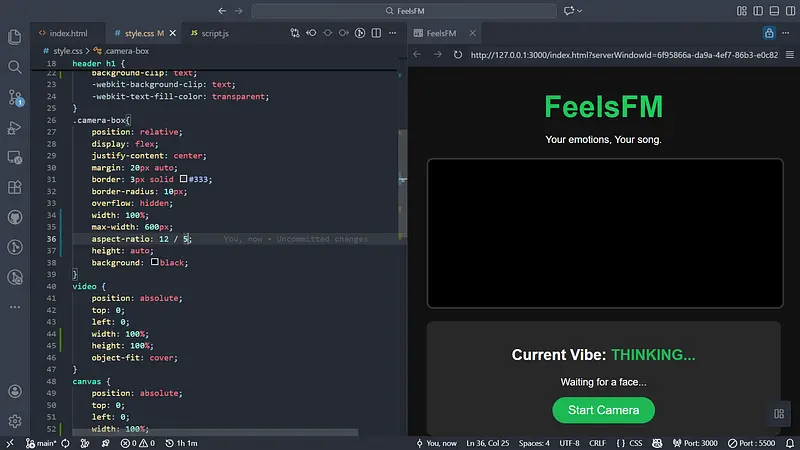Image resolution: width=800 pixels, height=450 pixels.
Task: Open the Manage gear at sidebar bottom
Action: (15, 421)
